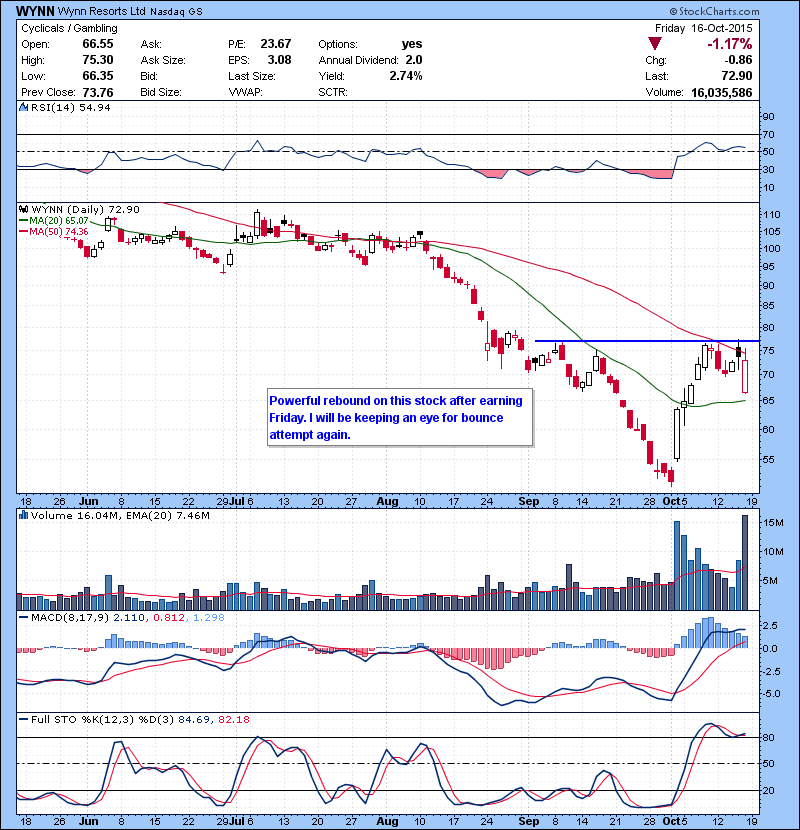
Task: Click the blue horizontal resistance line
Action: (647, 341)
